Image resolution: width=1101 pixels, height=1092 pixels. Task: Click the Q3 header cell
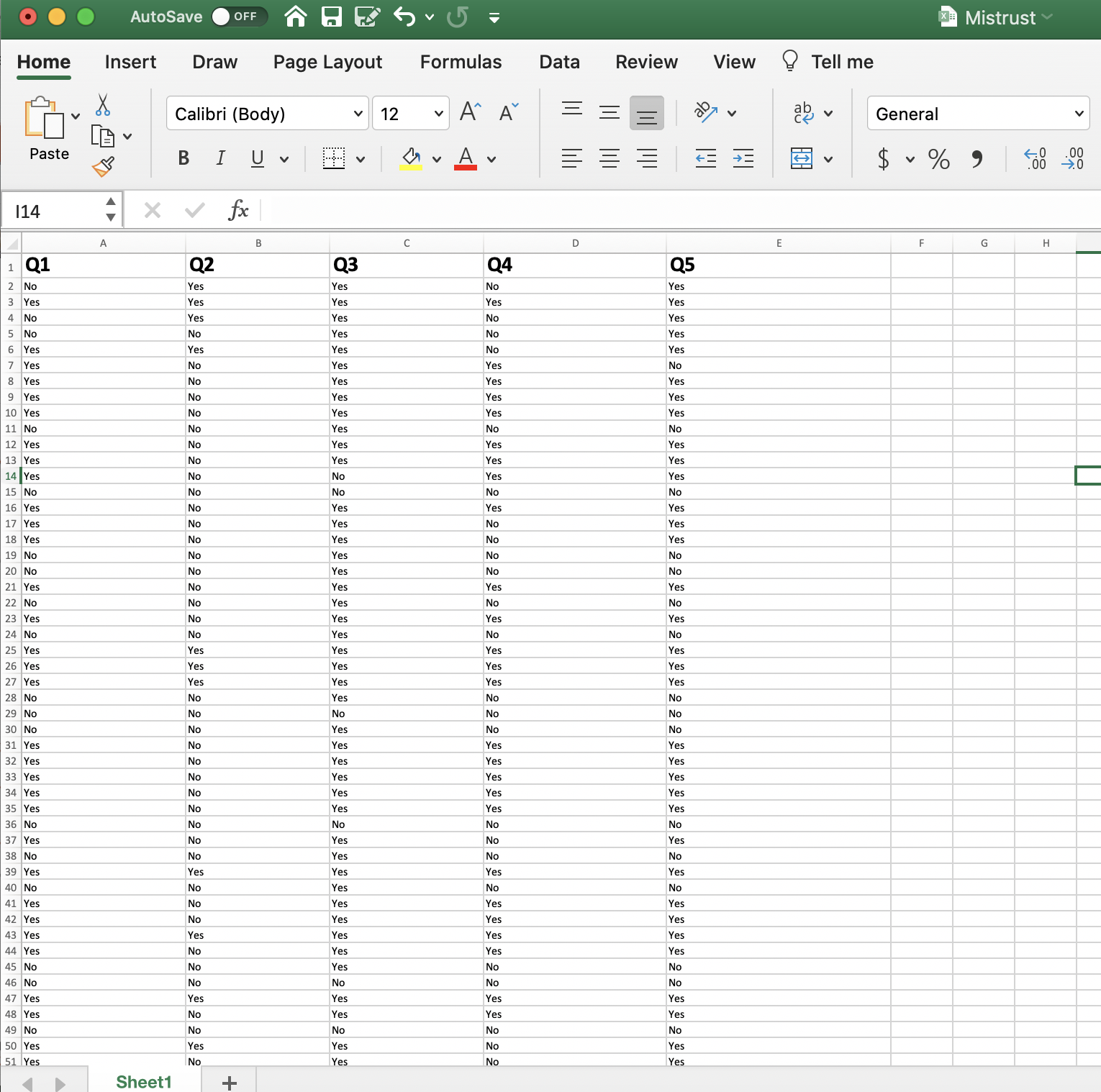pyautogui.click(x=407, y=265)
